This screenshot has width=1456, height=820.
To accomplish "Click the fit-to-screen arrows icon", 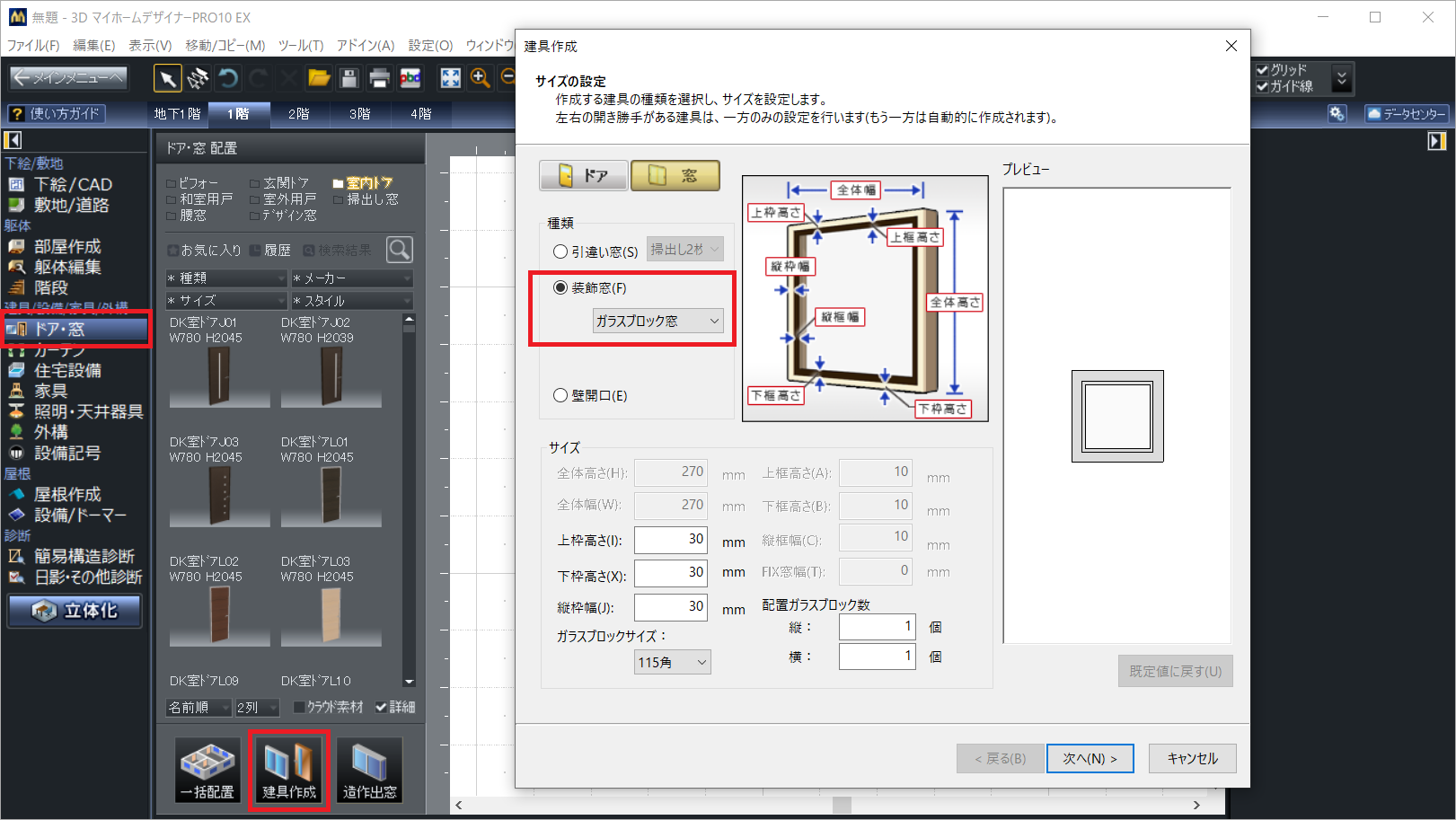I will pyautogui.click(x=450, y=79).
